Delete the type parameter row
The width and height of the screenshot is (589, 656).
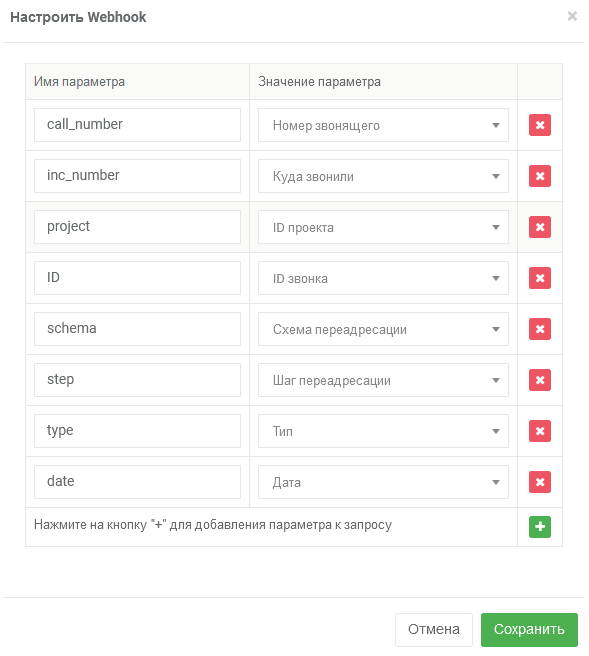(540, 431)
